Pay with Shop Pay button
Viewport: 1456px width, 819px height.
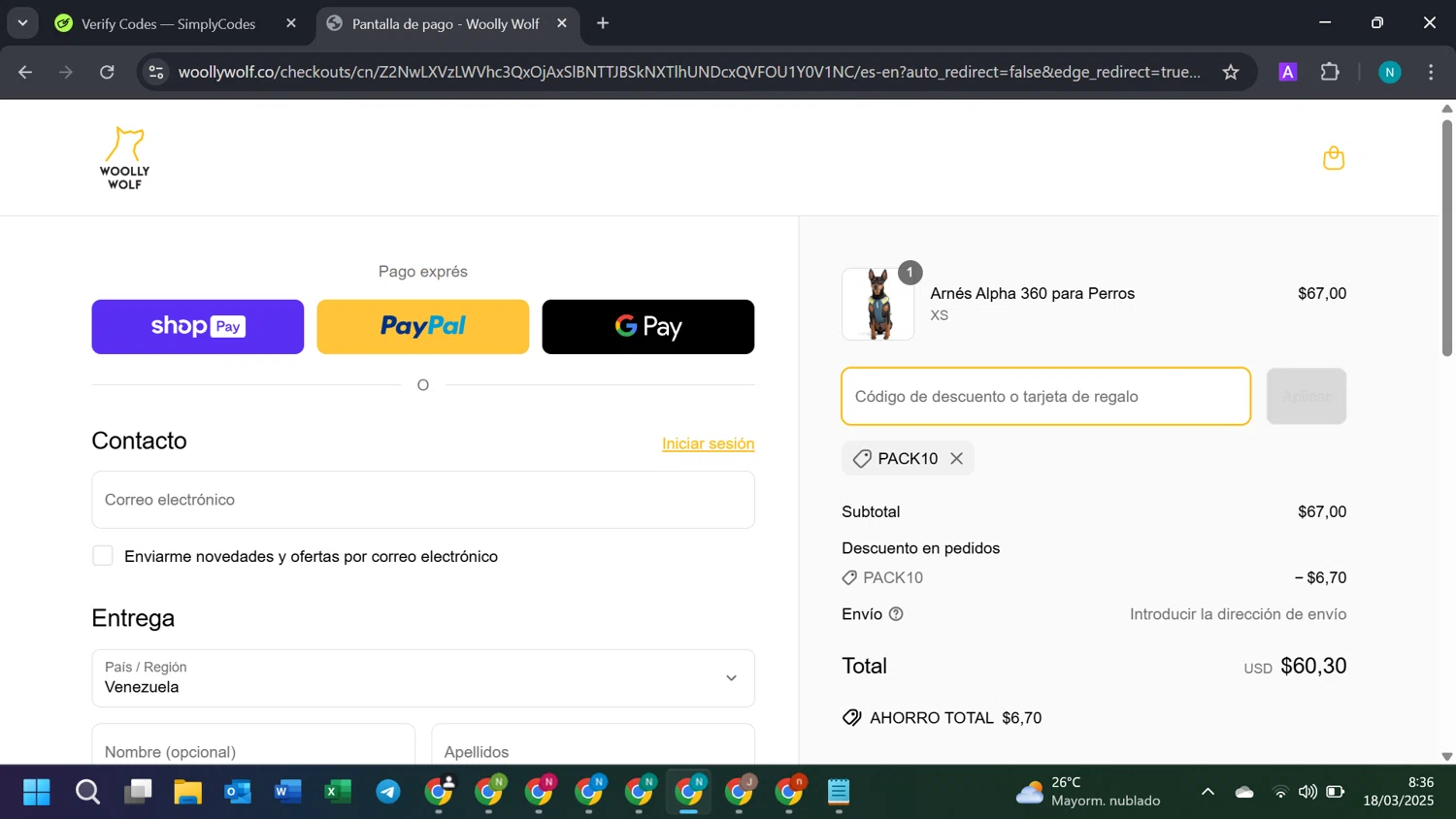(x=198, y=327)
